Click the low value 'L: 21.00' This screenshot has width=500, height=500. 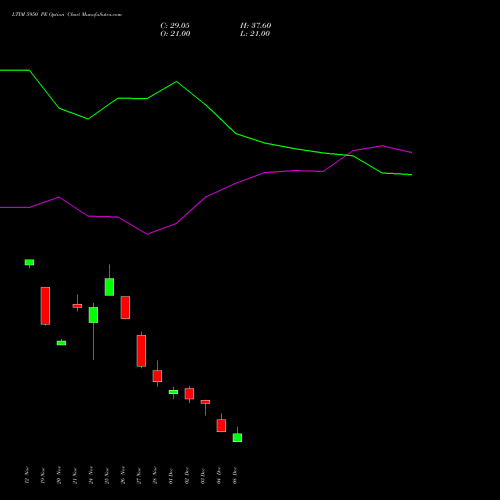(255, 34)
